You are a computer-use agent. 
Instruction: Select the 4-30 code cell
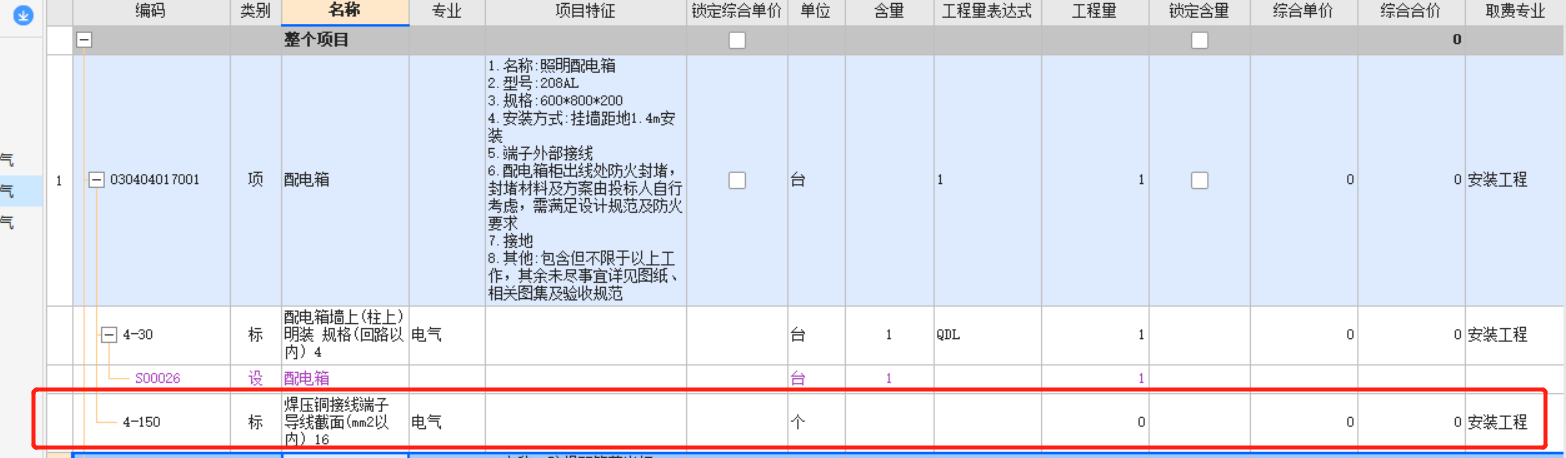point(138,335)
